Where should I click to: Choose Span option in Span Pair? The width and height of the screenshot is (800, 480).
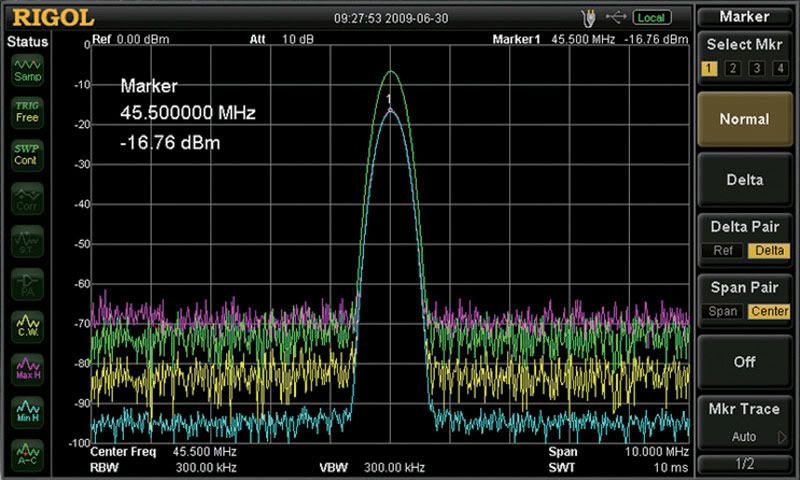pyautogui.click(x=722, y=311)
